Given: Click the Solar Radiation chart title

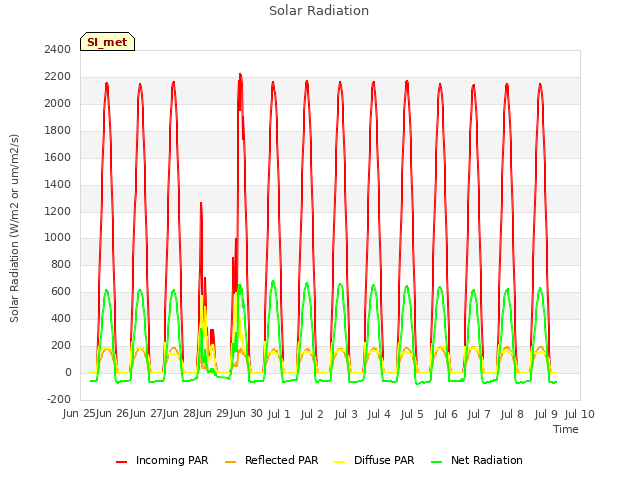Looking at the screenshot, I should 319,11.
